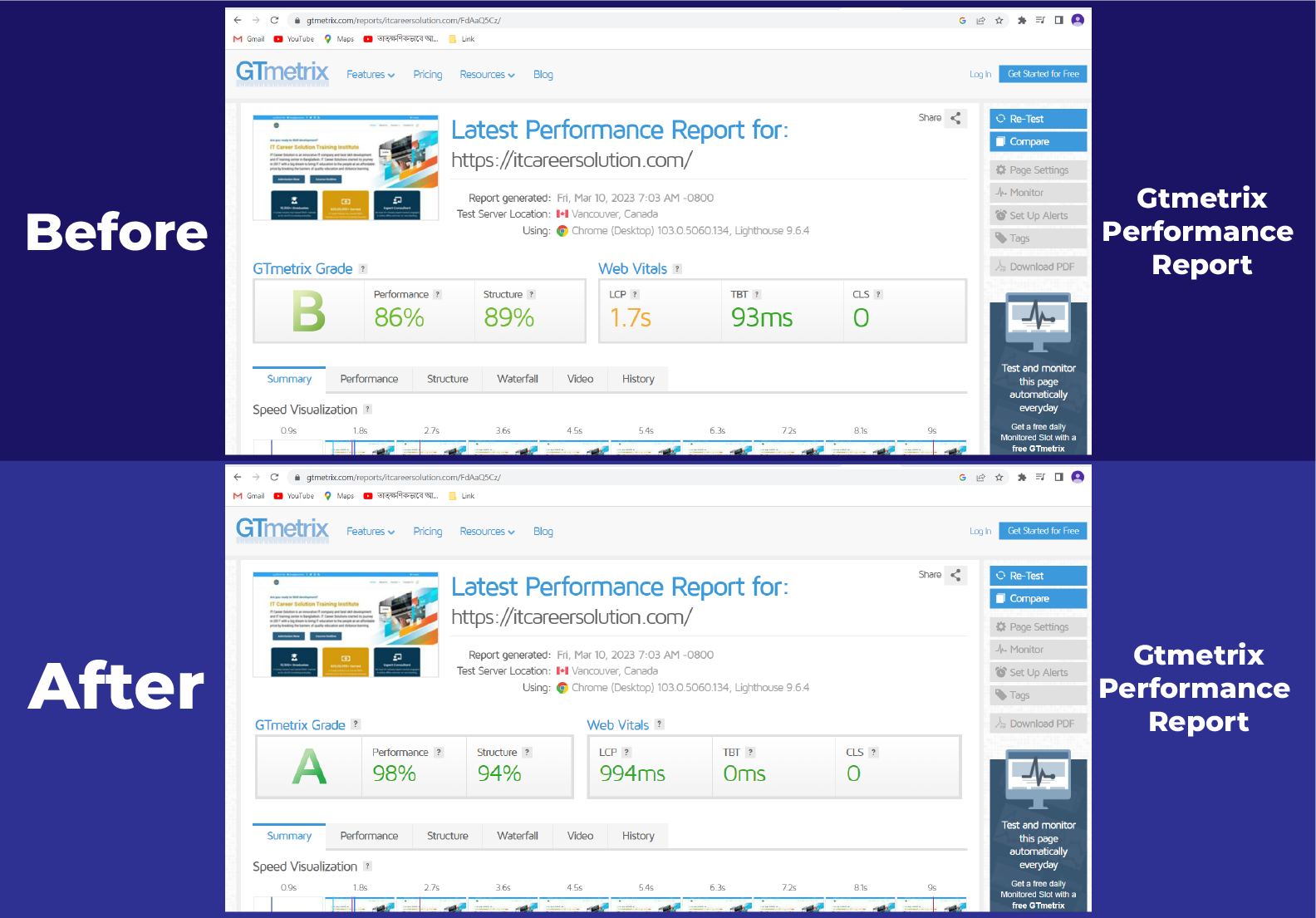This screenshot has width=1316, height=918.
Task: Expand the Resources dropdown in the Before report
Action: [488, 75]
